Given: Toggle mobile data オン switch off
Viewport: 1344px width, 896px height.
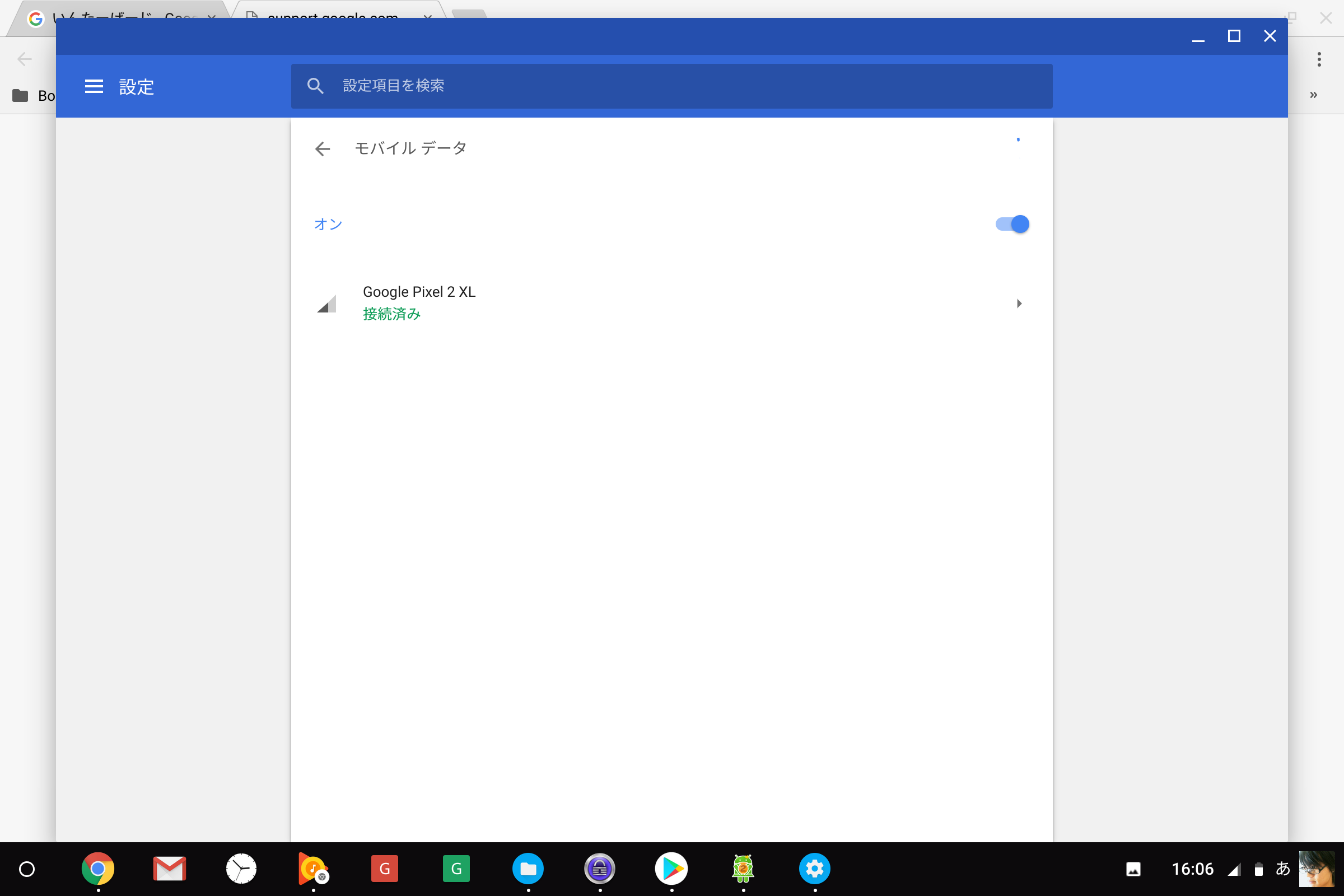Looking at the screenshot, I should tap(1012, 224).
